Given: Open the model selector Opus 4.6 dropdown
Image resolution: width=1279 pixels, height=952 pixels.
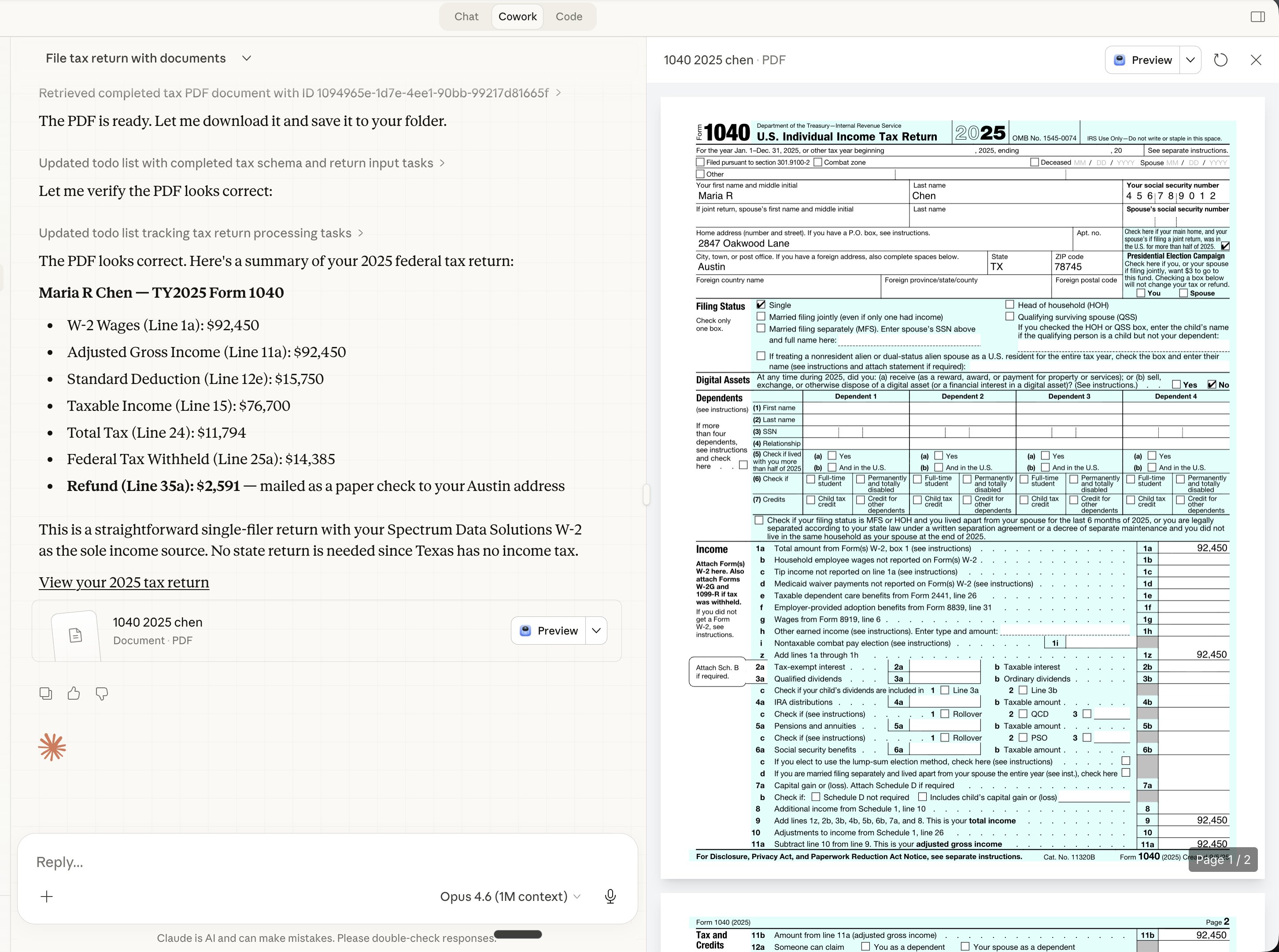Looking at the screenshot, I should pyautogui.click(x=510, y=896).
